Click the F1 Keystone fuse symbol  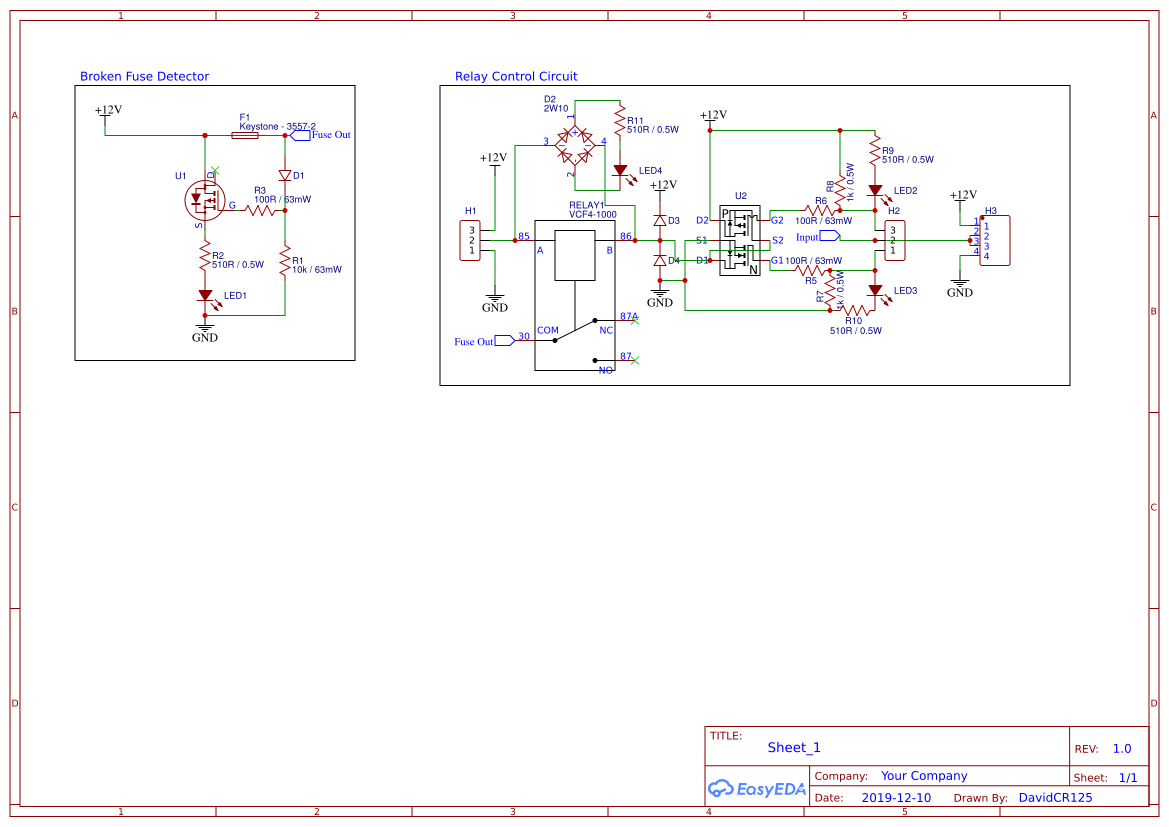pyautogui.click(x=243, y=134)
